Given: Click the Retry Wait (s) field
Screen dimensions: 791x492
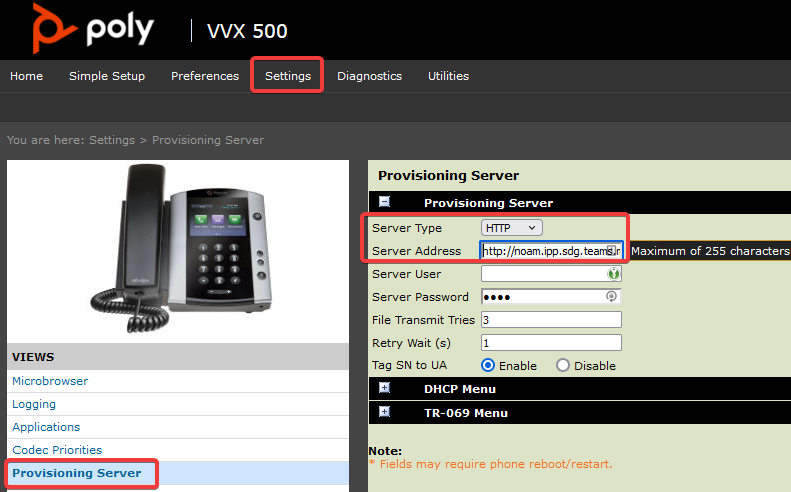Looking at the screenshot, I should pyautogui.click(x=551, y=343).
